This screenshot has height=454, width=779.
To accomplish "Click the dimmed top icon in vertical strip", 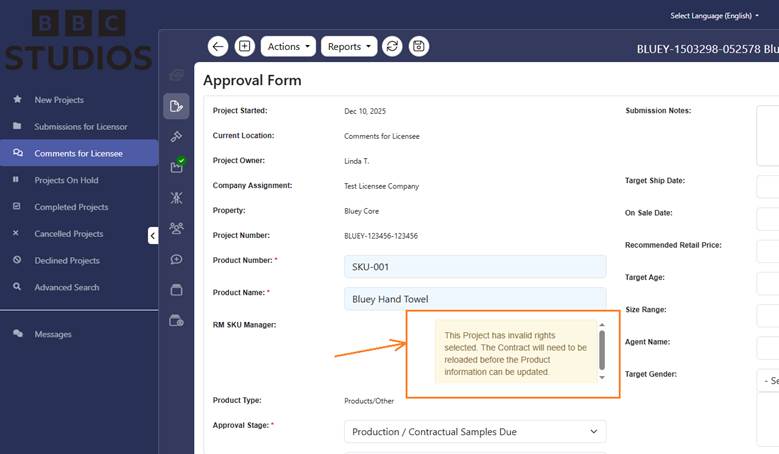I will tap(176, 75).
